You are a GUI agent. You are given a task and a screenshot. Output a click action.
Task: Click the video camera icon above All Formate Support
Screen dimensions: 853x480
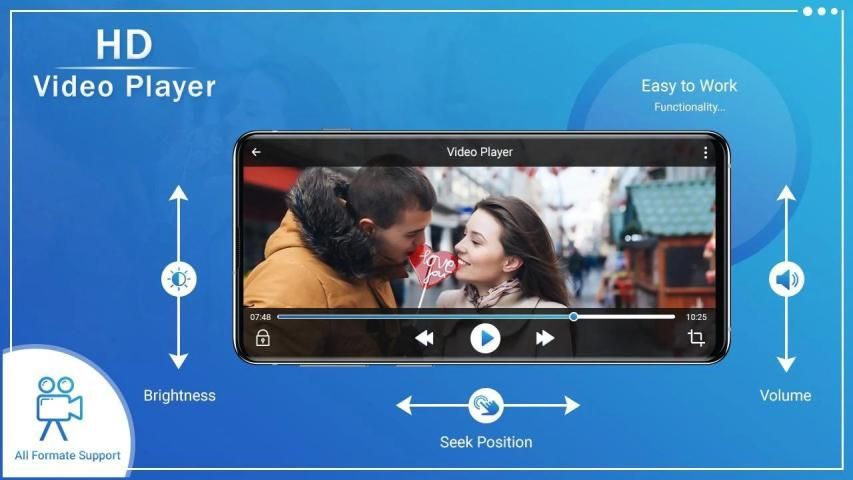coord(59,406)
